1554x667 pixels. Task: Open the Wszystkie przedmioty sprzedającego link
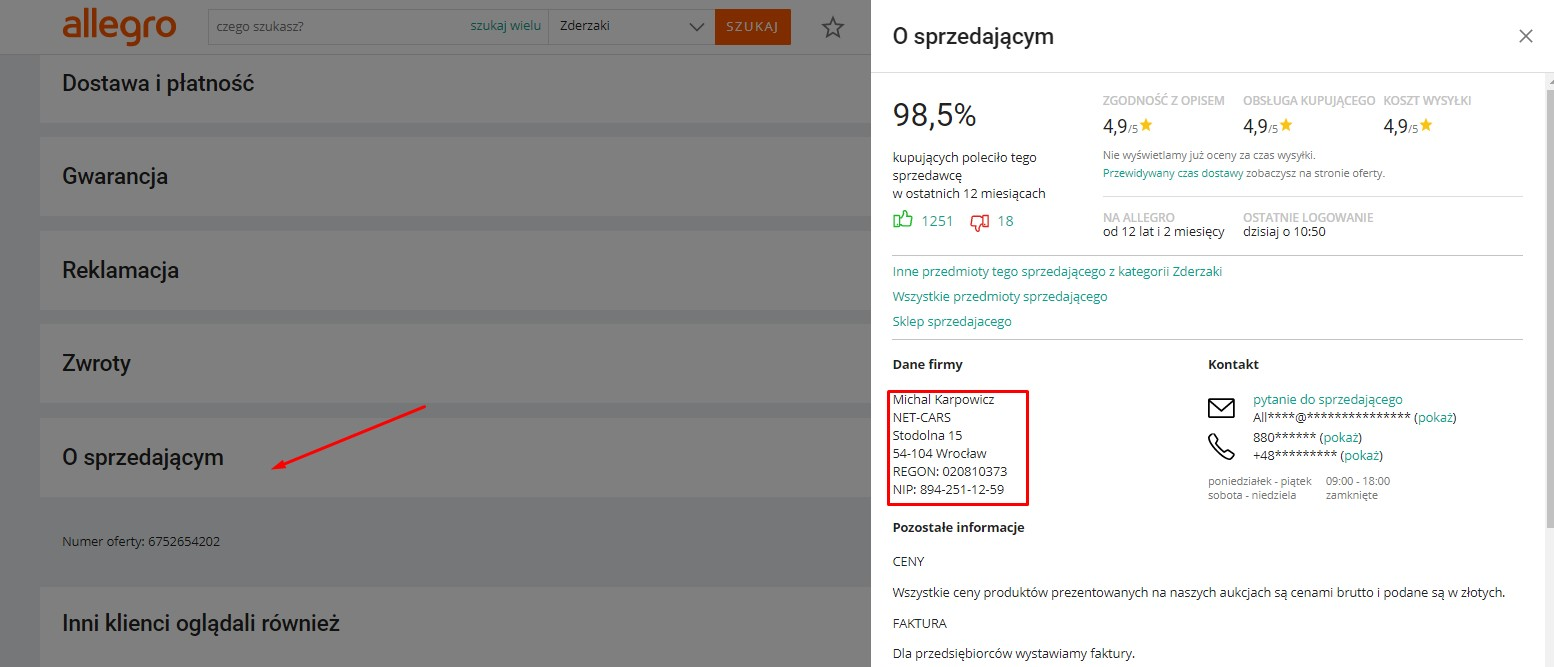point(999,296)
